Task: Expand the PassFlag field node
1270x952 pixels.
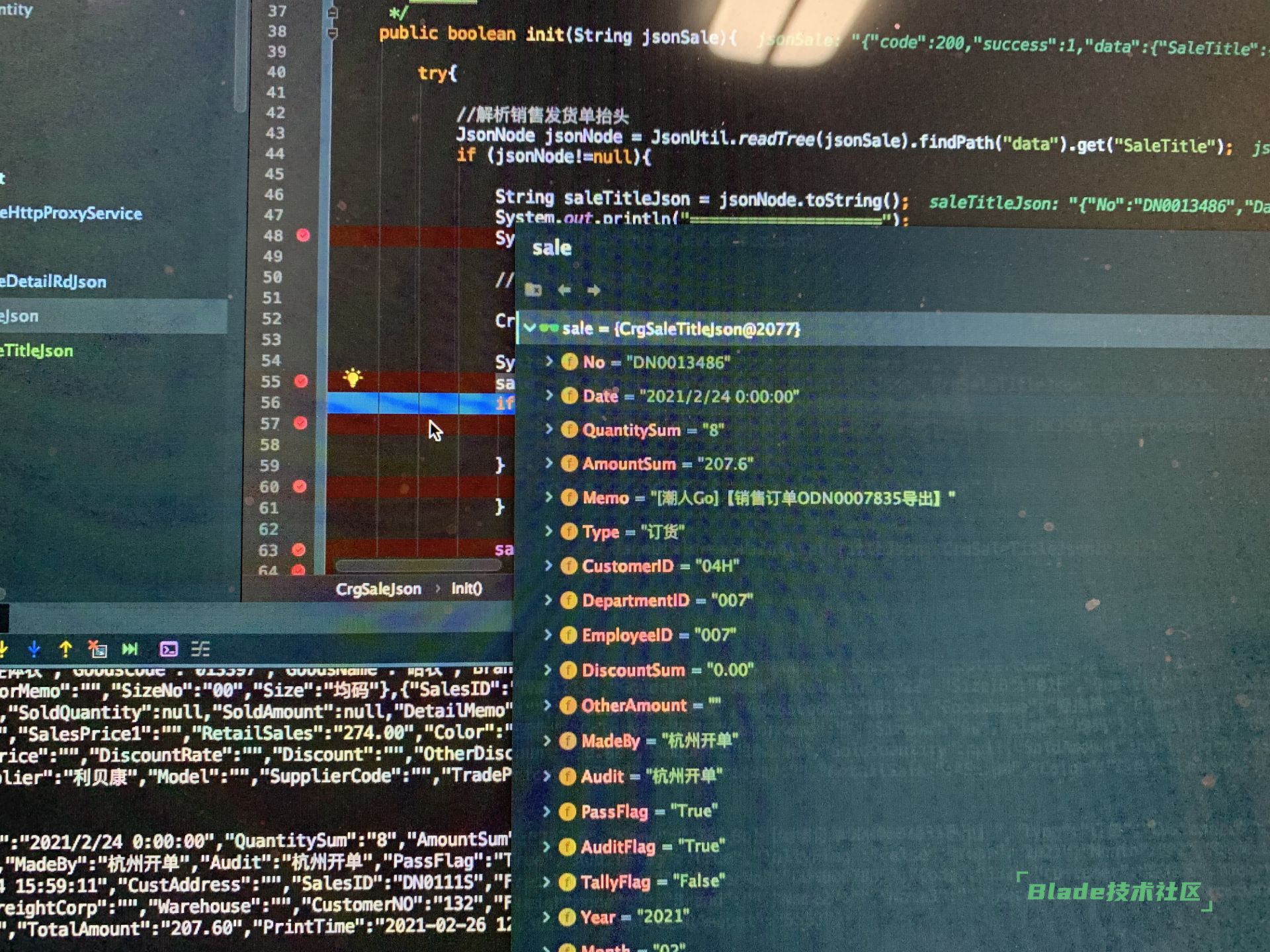Action: pos(547,811)
